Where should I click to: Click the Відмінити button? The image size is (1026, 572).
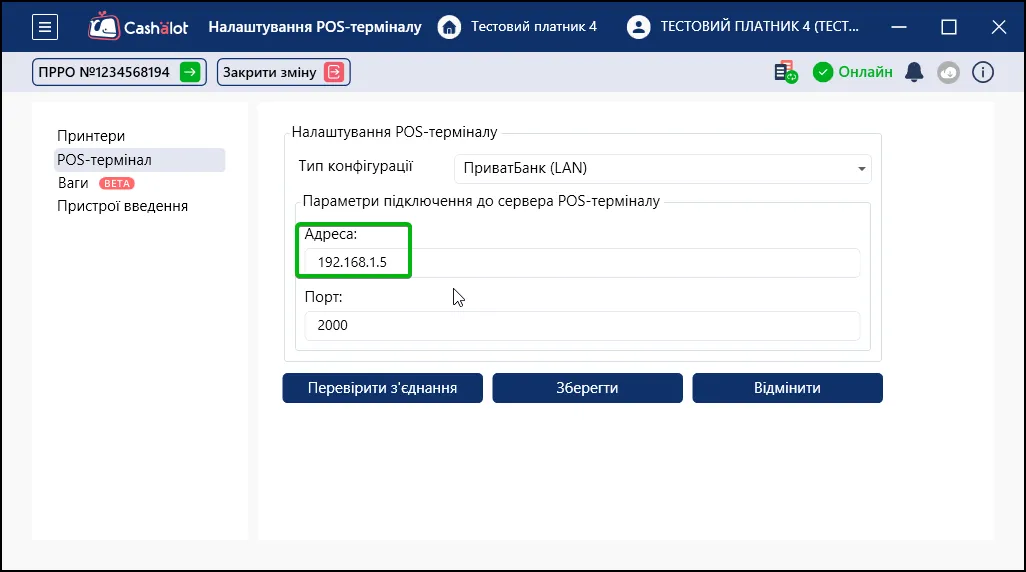(787, 388)
